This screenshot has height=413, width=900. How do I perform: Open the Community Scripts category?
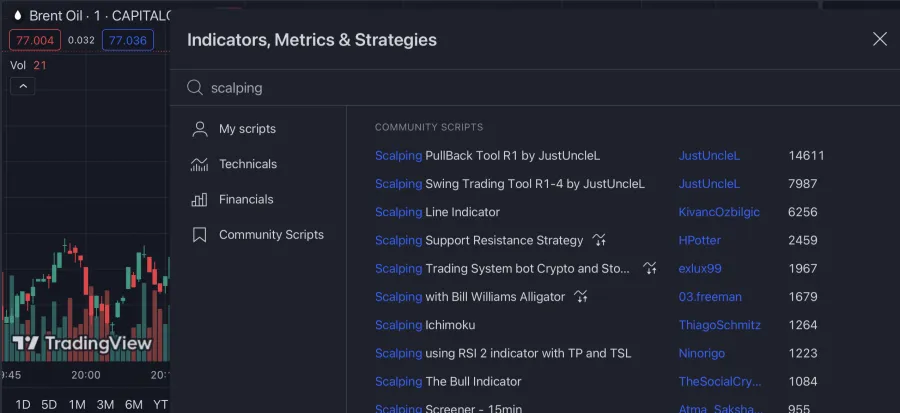[x=271, y=235]
